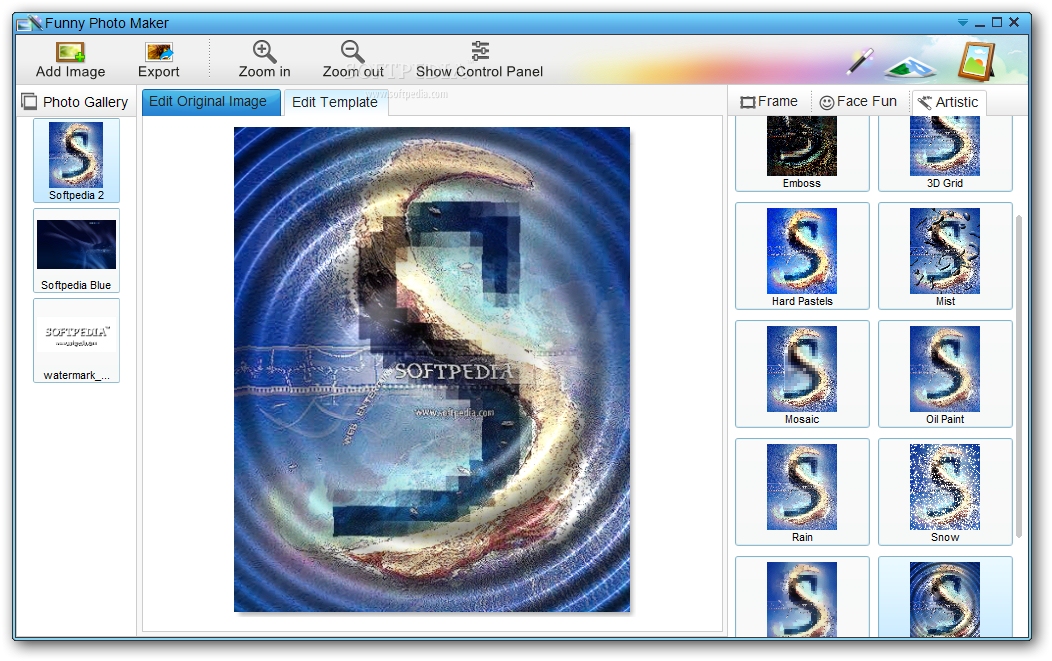The image size is (1052, 661).
Task: Apply the Hard Pastels artistic effect
Action: 802,256
